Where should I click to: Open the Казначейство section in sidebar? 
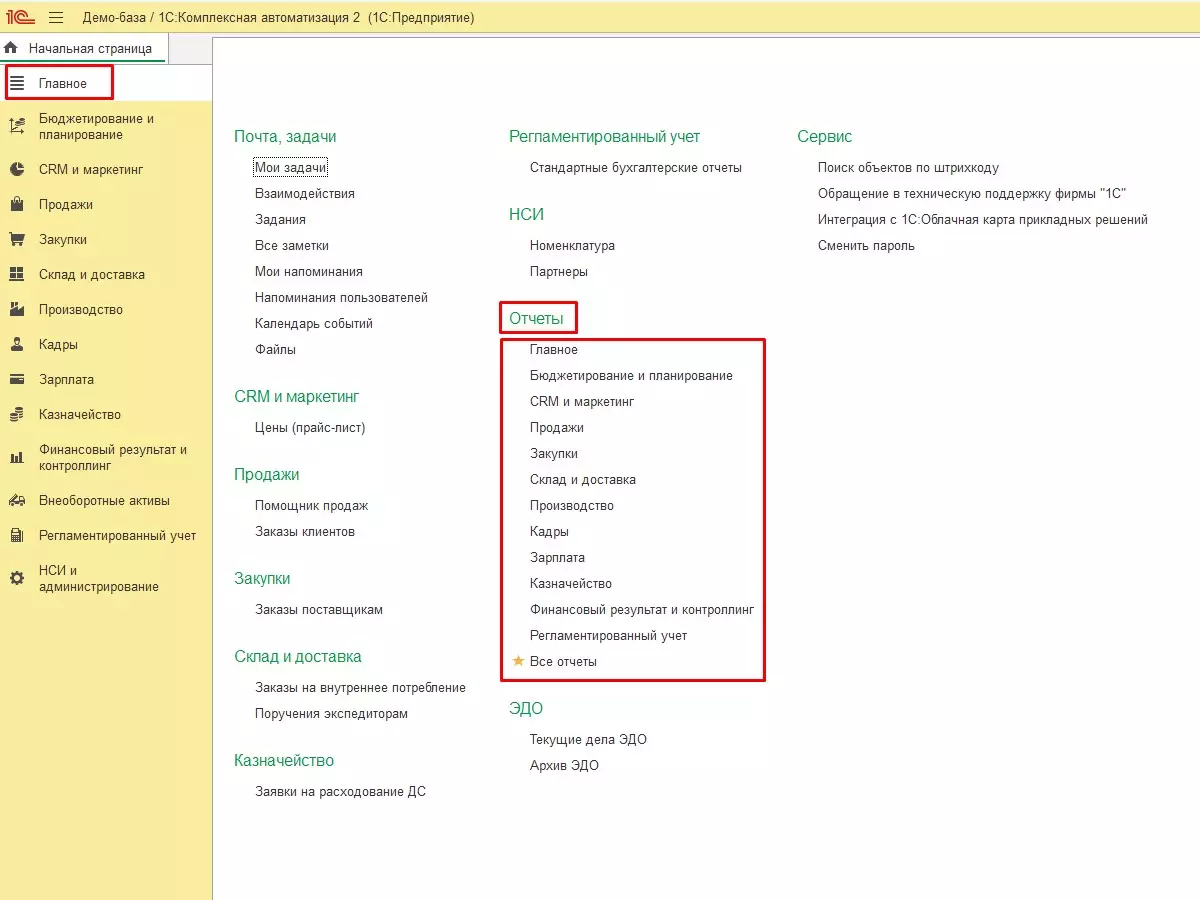pyautogui.click(x=80, y=414)
